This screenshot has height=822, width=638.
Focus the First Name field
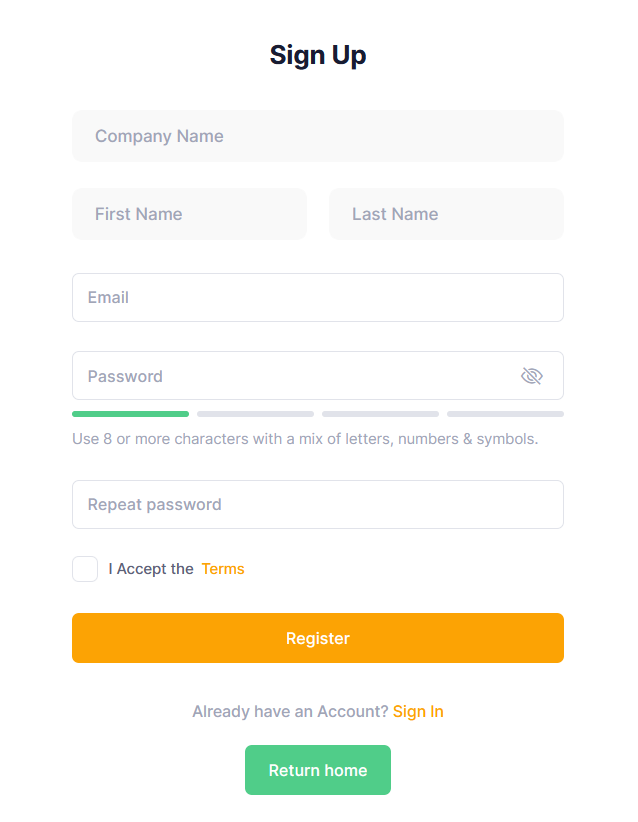click(189, 214)
